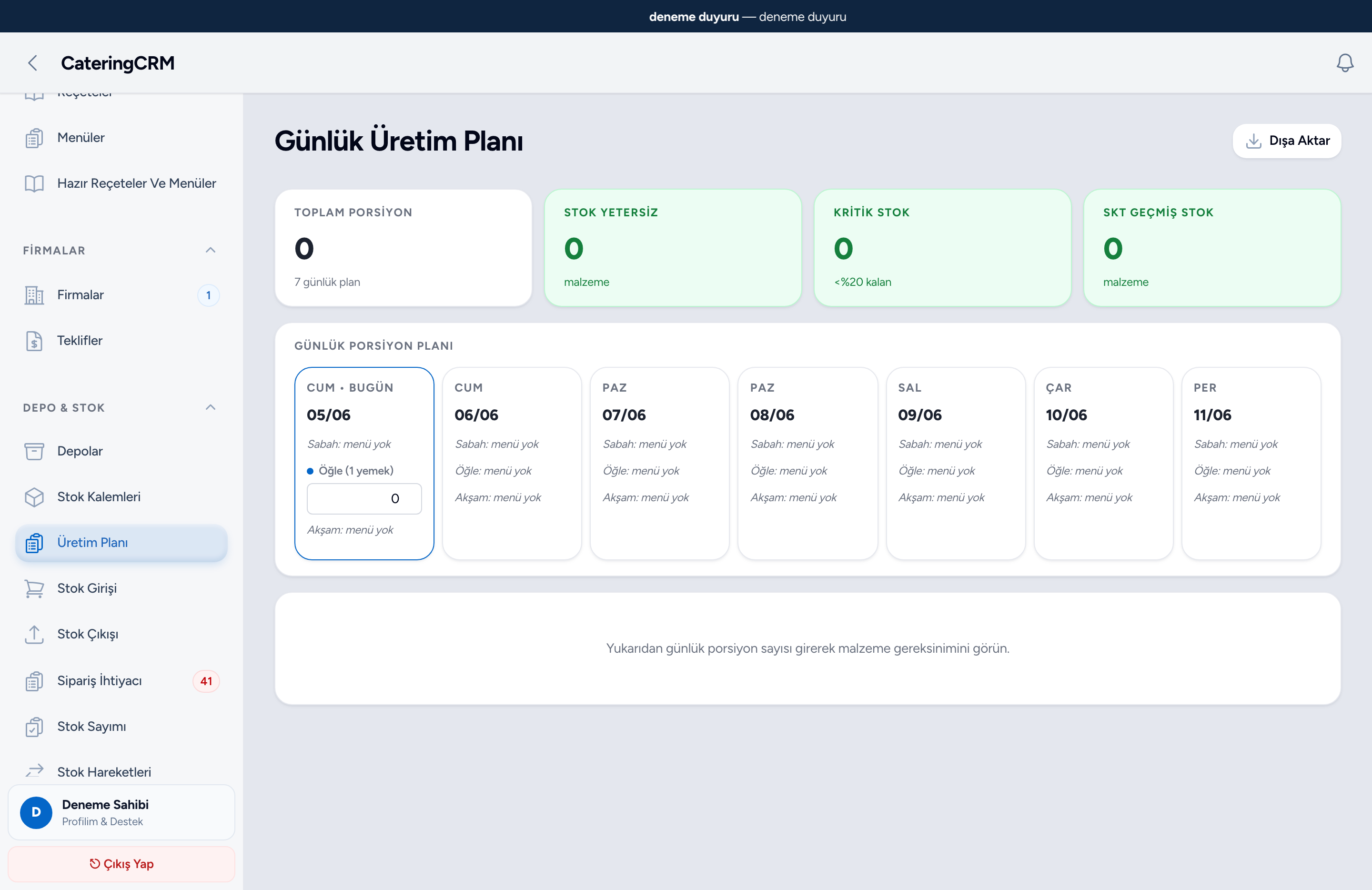Viewport: 1372px width, 890px height.
Task: Click the Stok Yetersiz summary card
Action: (x=673, y=248)
